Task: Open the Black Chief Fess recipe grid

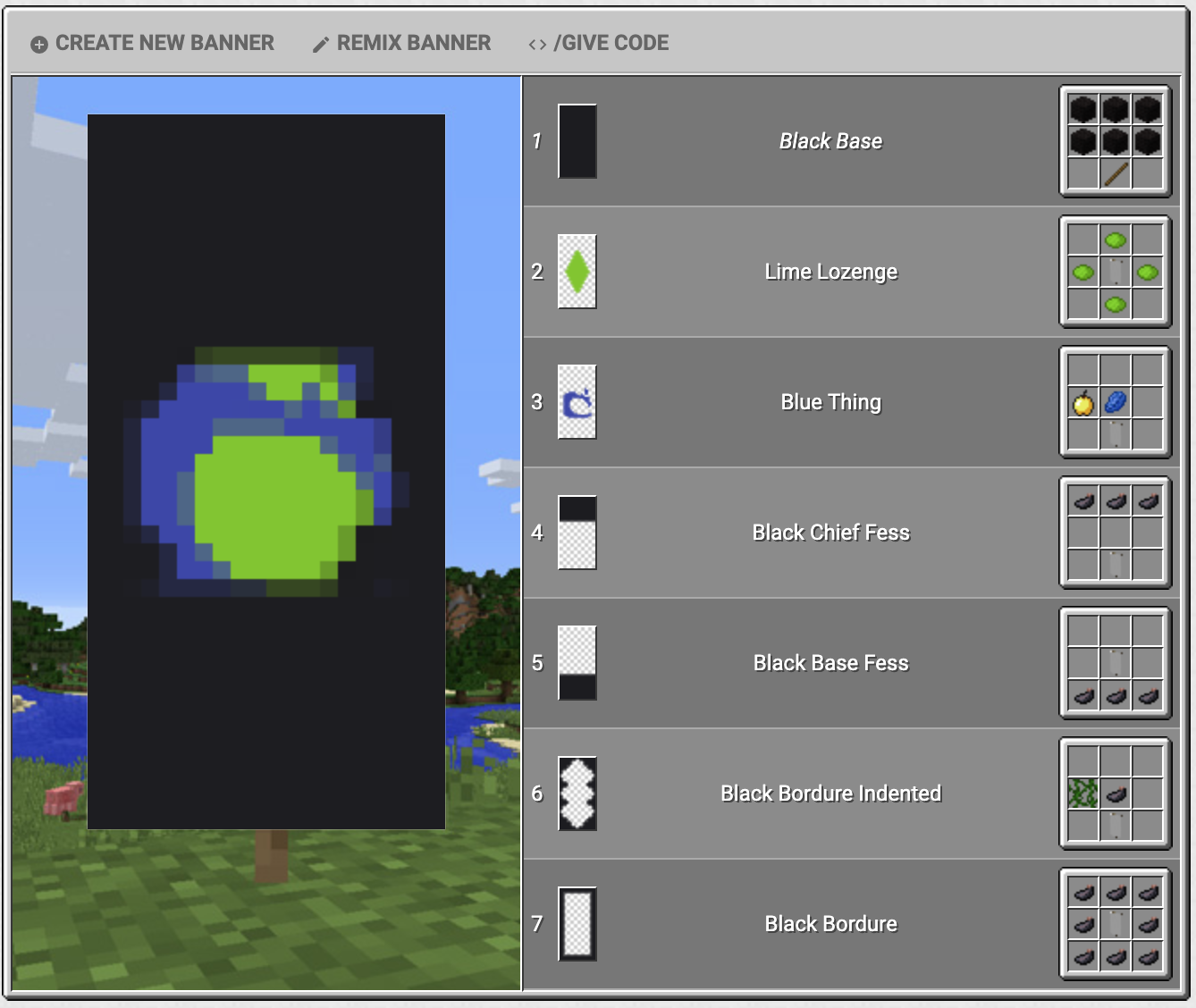Action: (x=1115, y=533)
